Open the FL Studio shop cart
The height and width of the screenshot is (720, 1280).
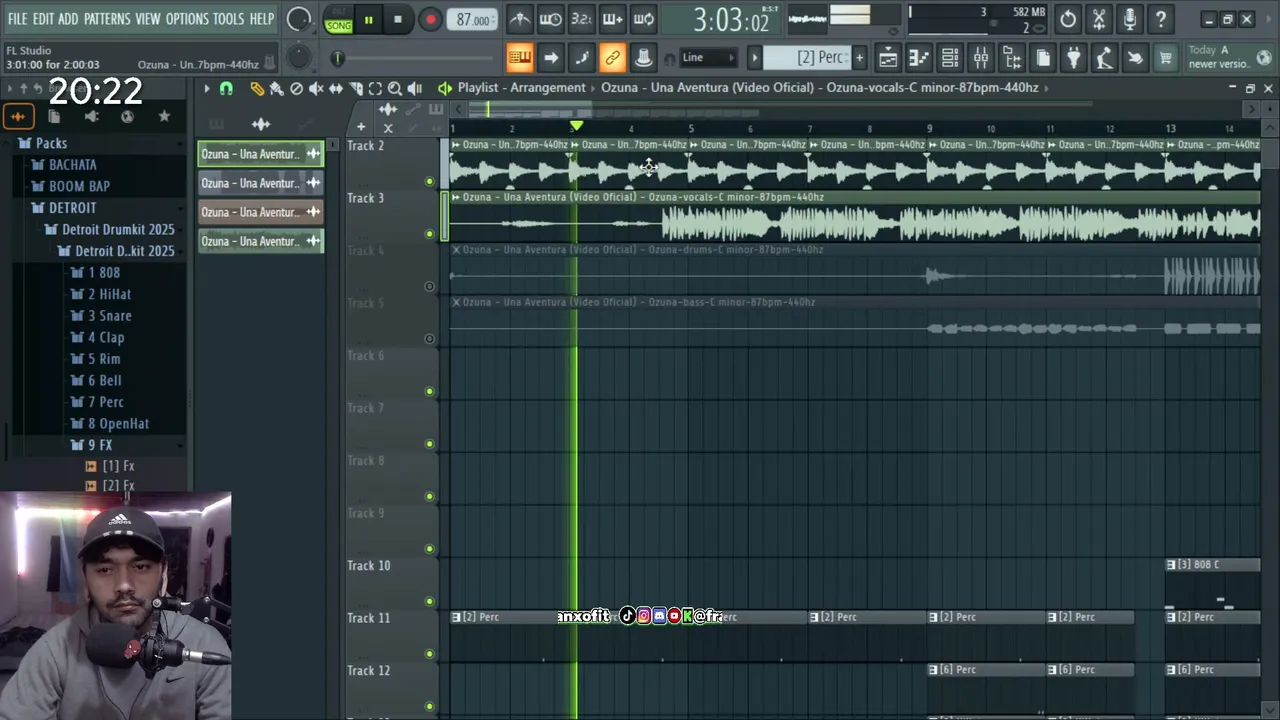pos(1166,58)
